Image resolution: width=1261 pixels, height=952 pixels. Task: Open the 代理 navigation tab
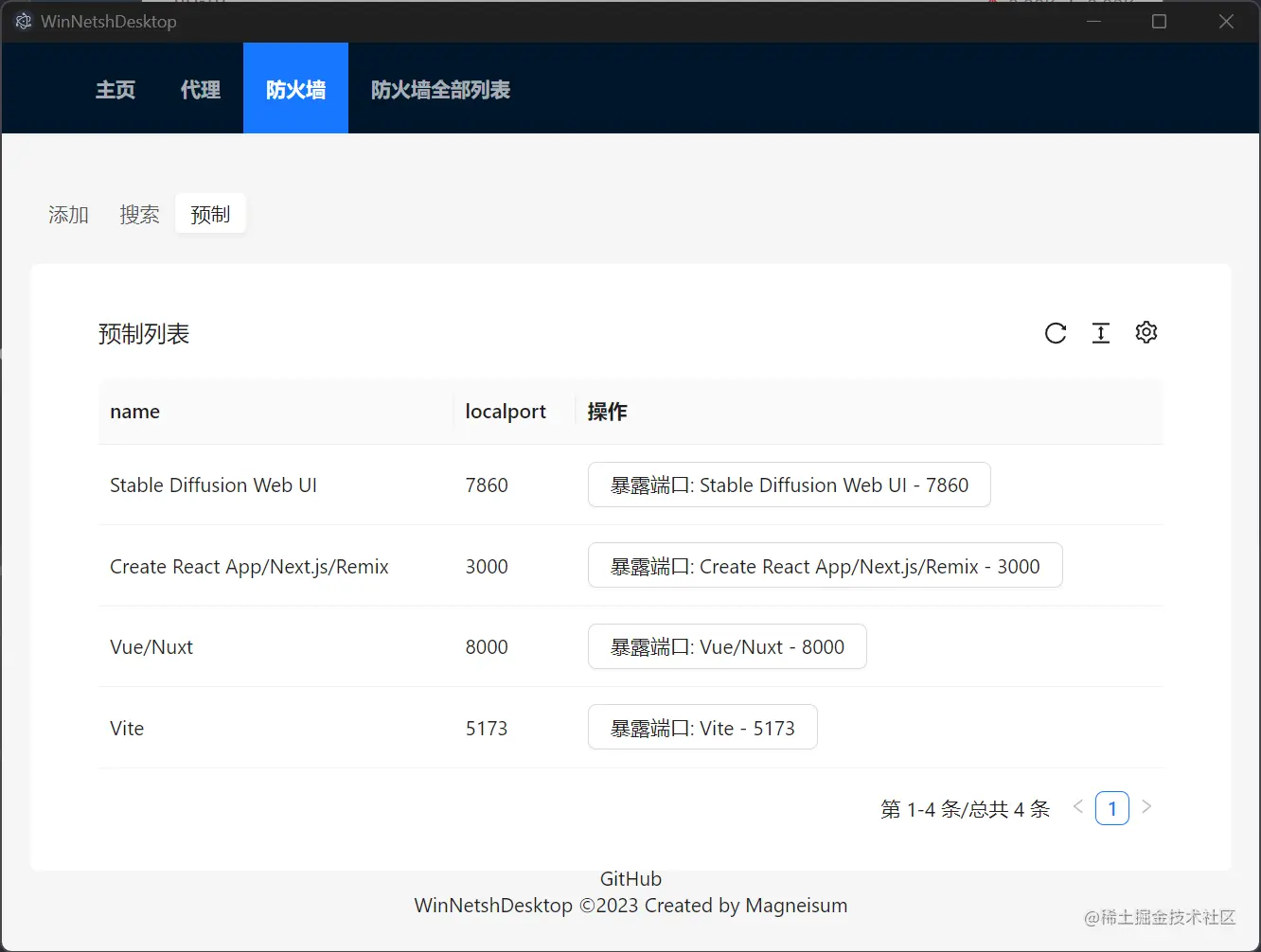coord(201,90)
